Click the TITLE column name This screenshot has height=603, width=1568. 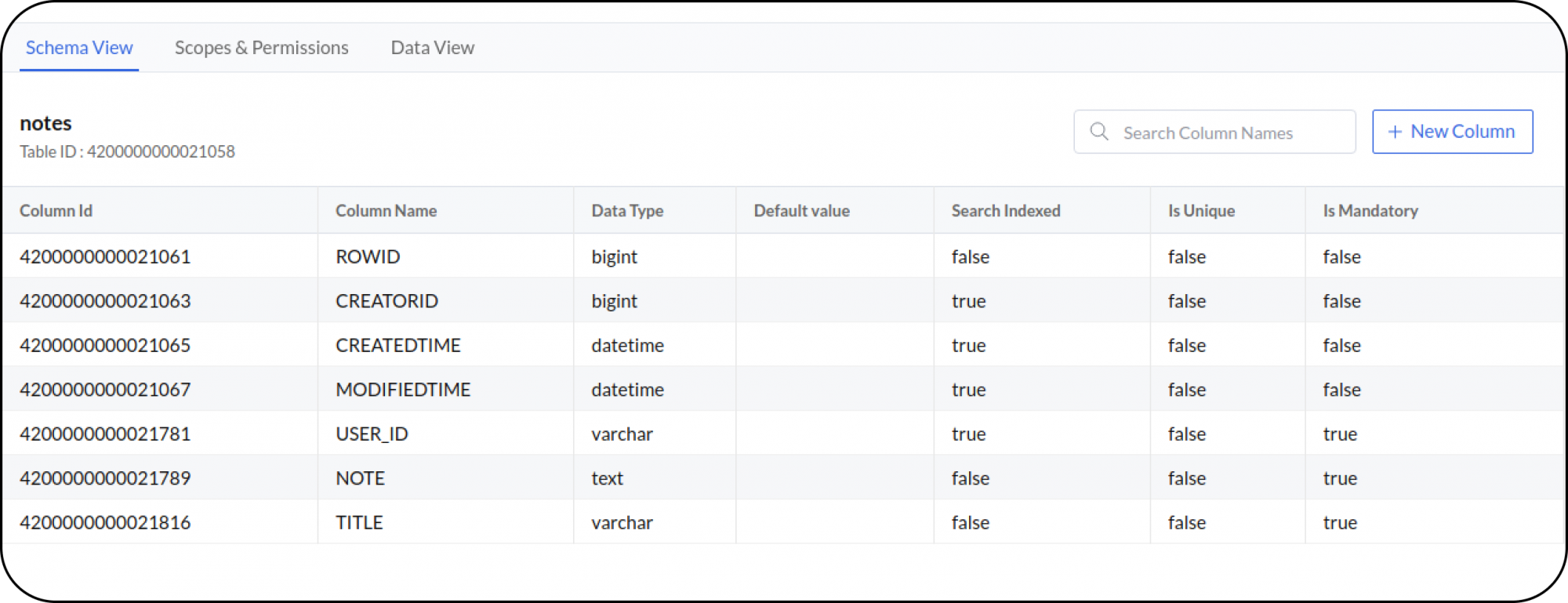pyautogui.click(x=359, y=523)
